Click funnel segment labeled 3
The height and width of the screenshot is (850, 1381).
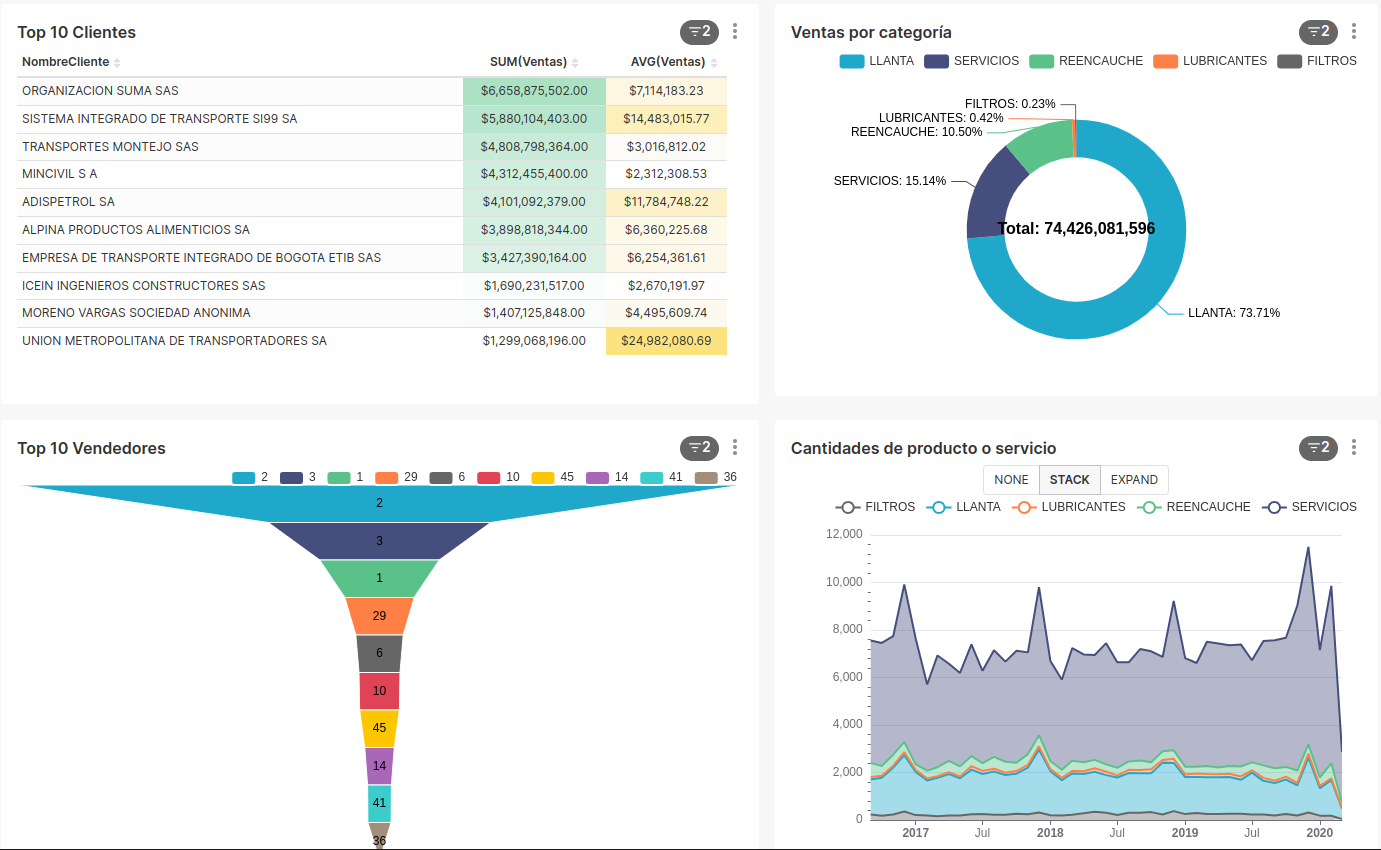(x=379, y=541)
